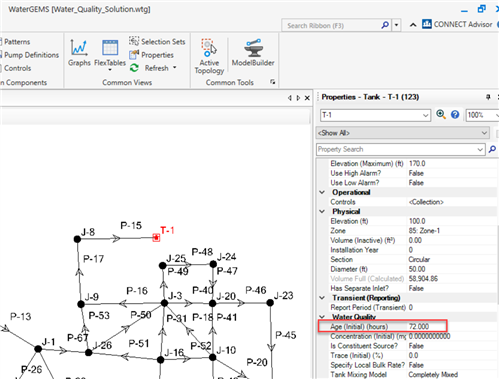Open Selection Sets
This screenshot has height=379, width=499.
(x=157, y=42)
